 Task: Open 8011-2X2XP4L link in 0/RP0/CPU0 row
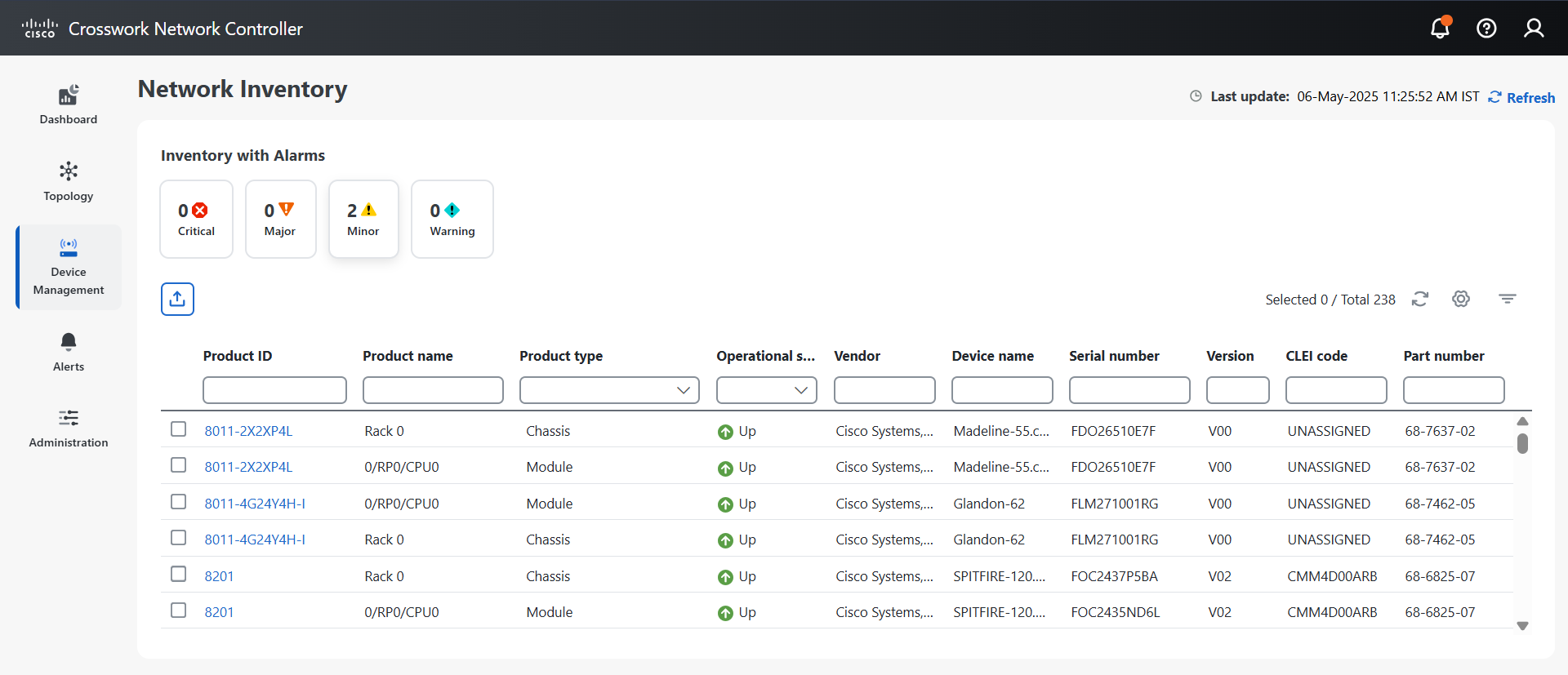[x=248, y=467]
